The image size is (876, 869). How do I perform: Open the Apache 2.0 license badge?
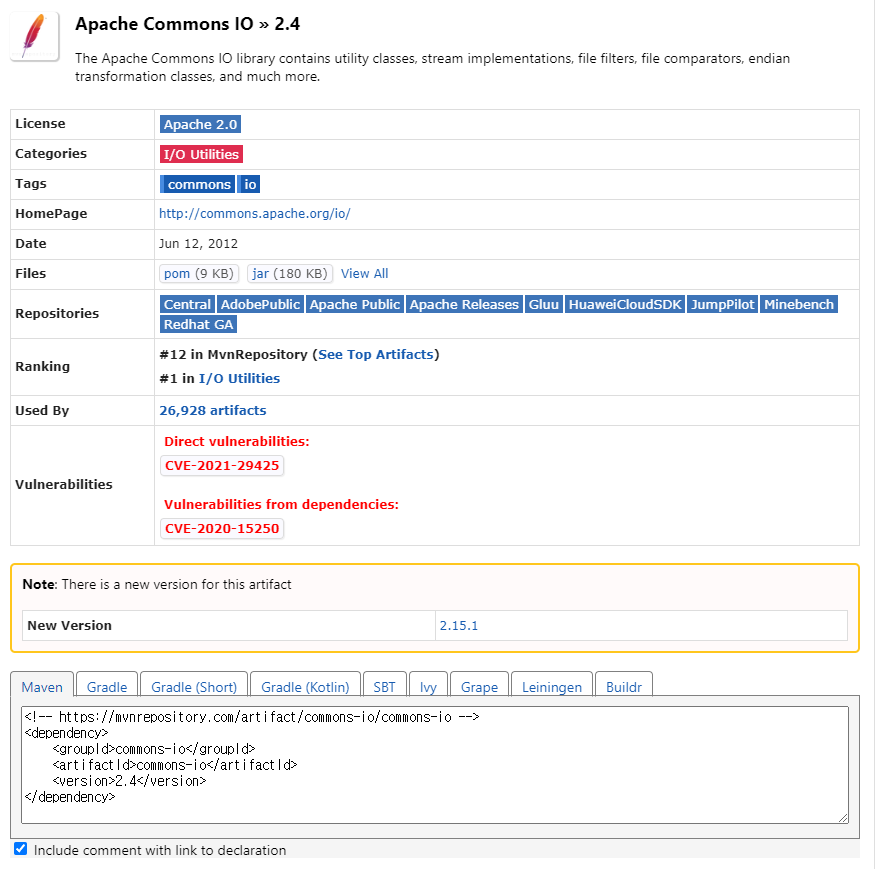tap(200, 124)
